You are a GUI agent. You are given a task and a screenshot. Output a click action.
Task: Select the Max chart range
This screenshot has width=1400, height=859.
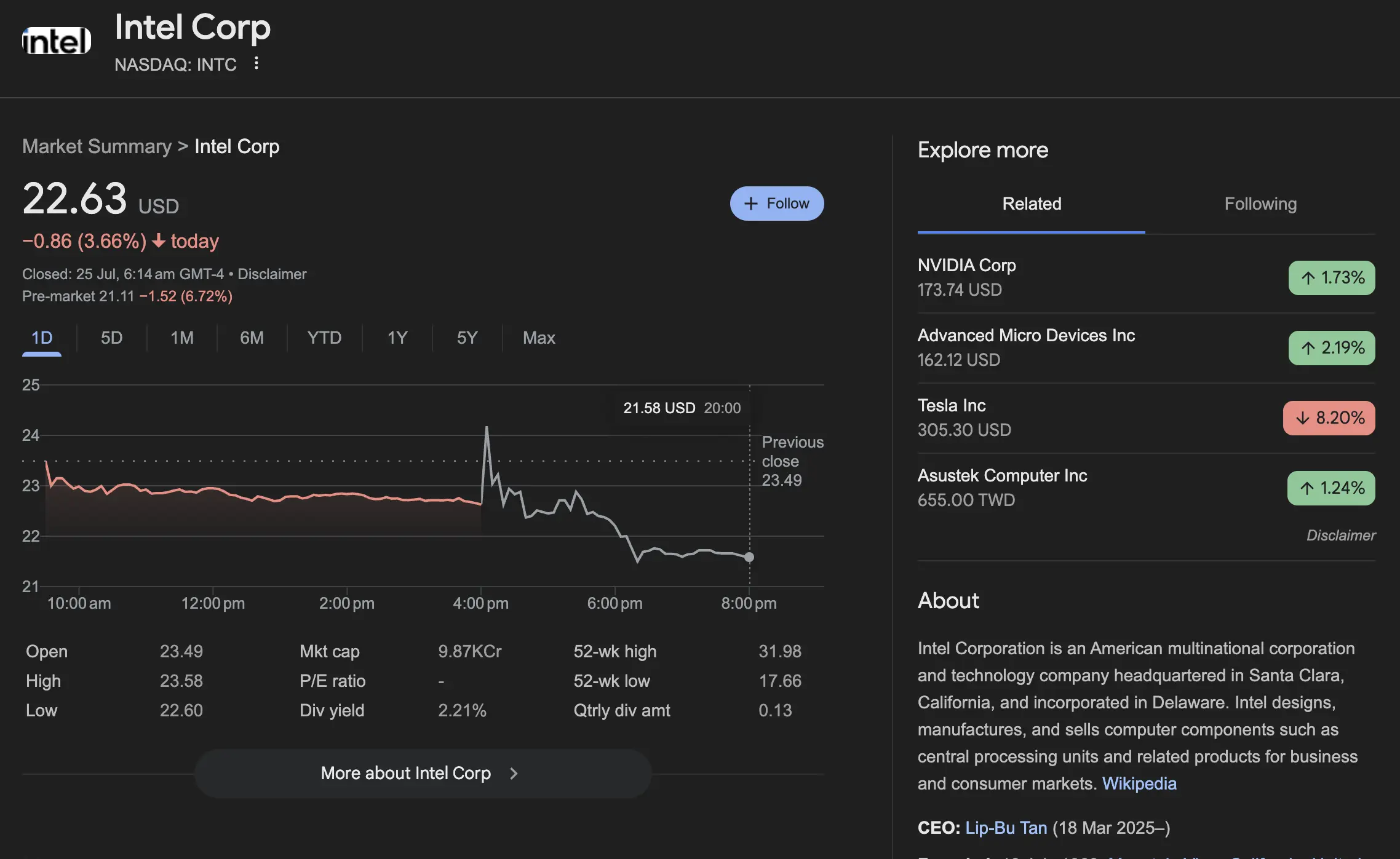539,338
